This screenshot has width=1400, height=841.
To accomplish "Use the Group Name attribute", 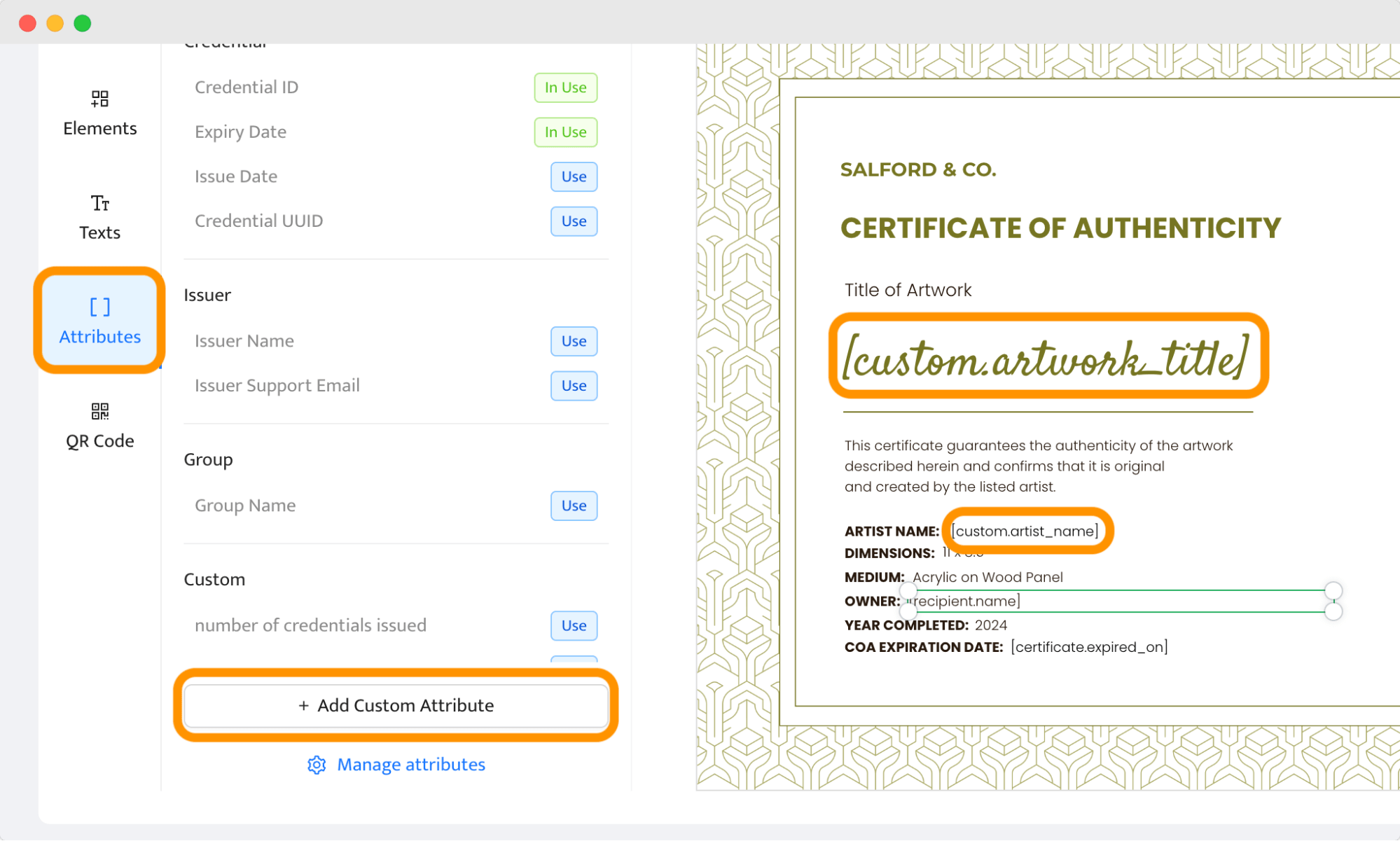I will tap(573, 505).
